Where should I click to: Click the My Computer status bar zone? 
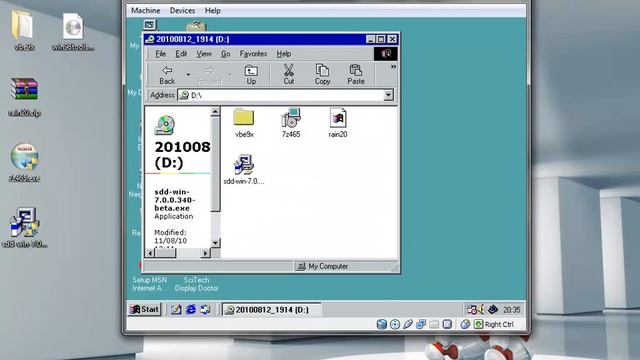click(x=345, y=267)
